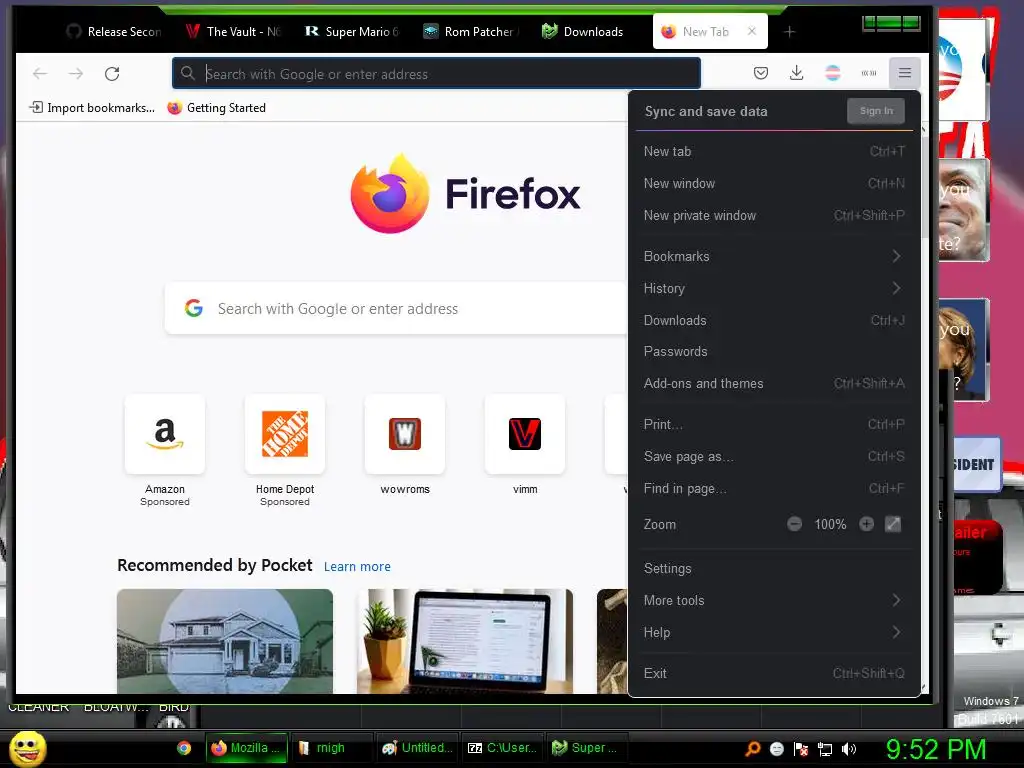Click the flag action center tray icon

pos(801,749)
